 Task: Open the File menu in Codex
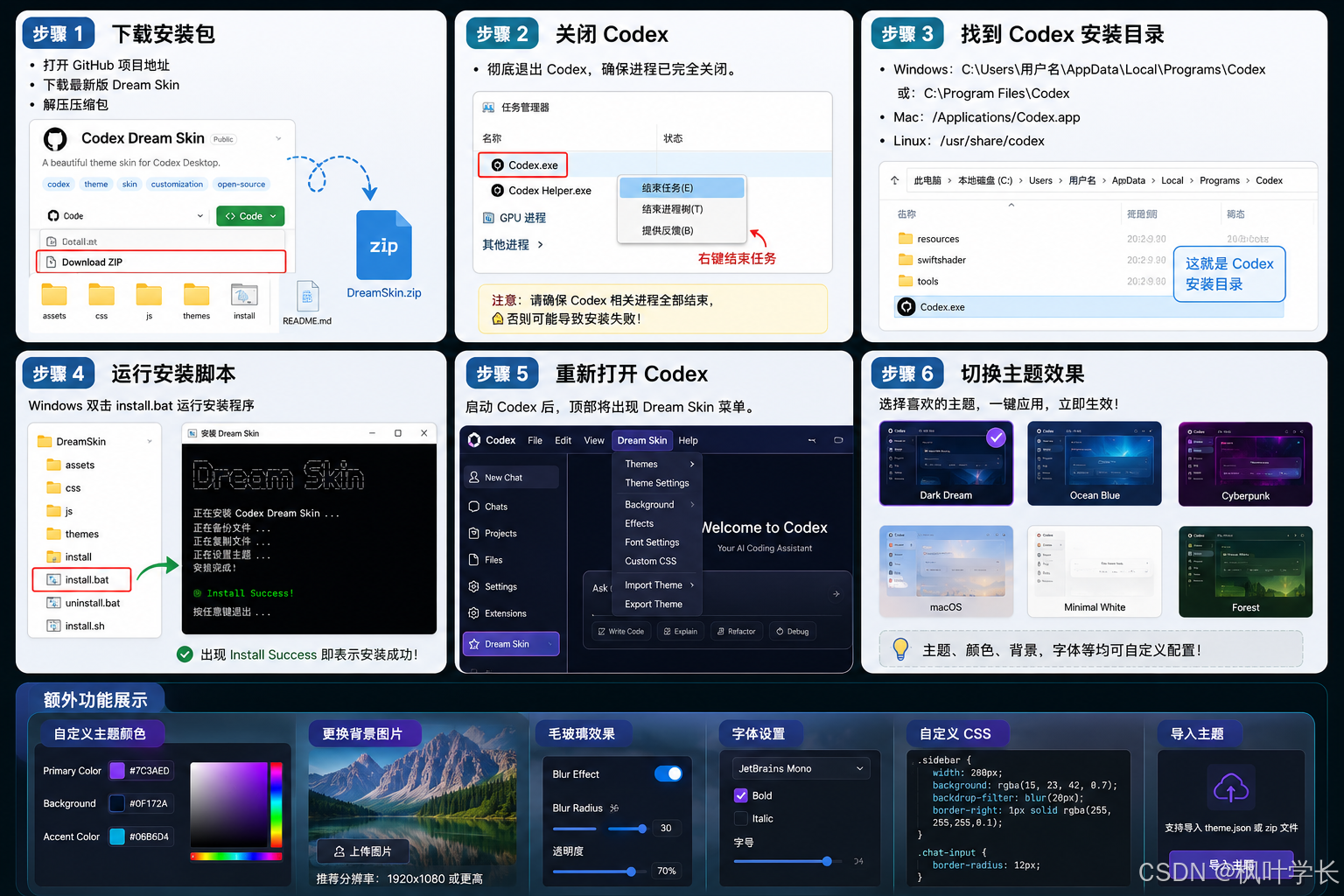point(535,441)
